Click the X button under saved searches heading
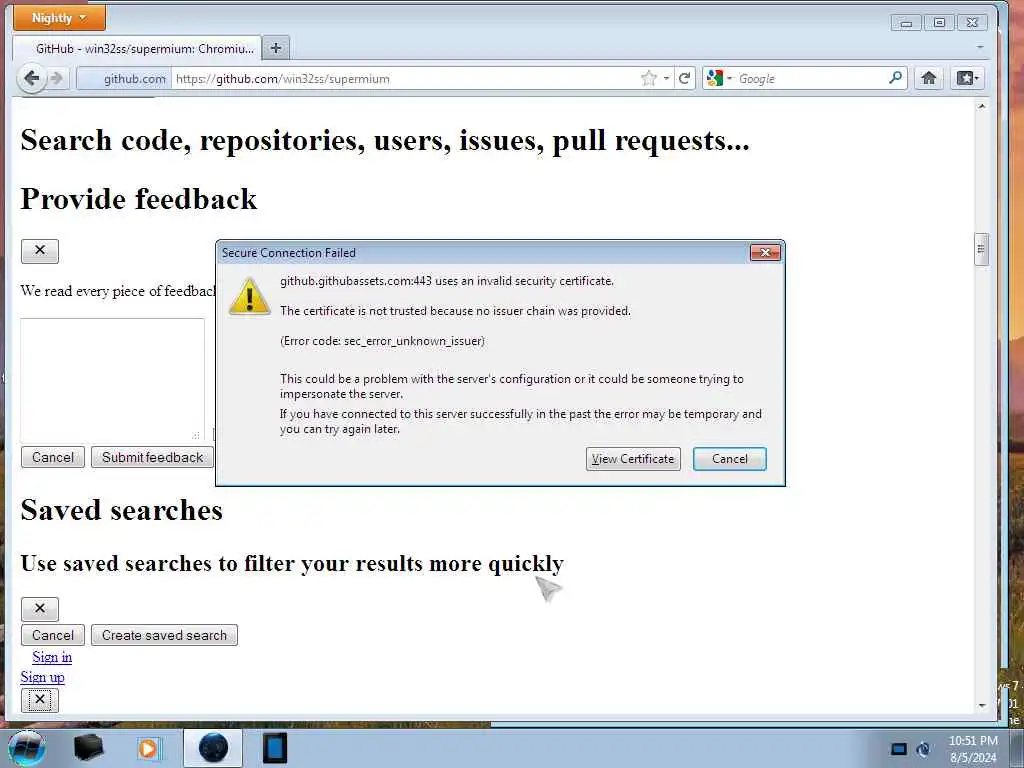This screenshot has height=768, width=1024. tap(40, 609)
